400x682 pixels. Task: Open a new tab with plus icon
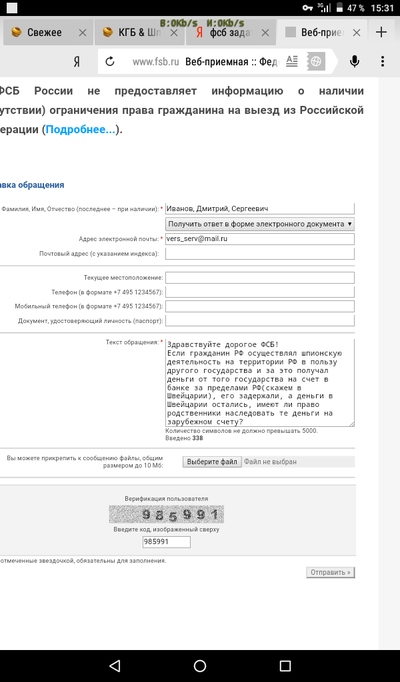[x=381, y=32]
